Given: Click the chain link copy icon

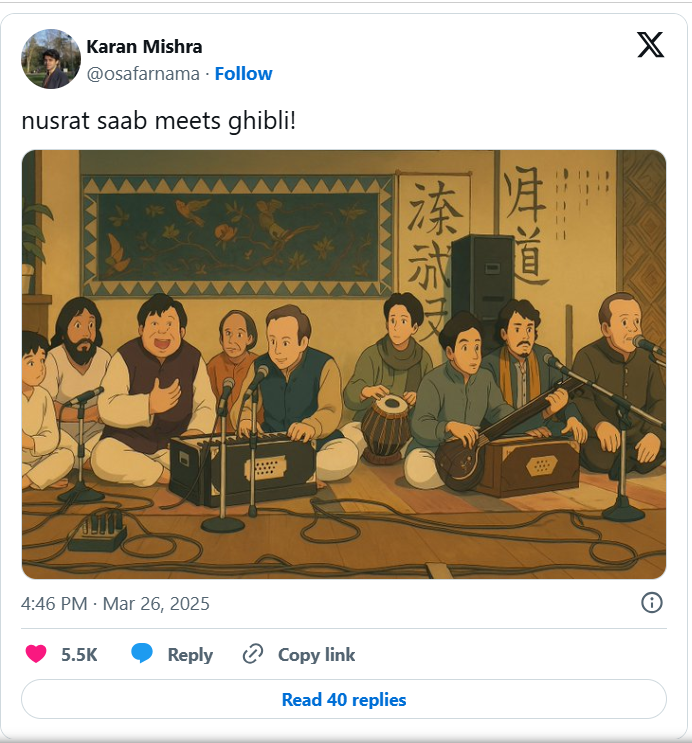Looking at the screenshot, I should 253,654.
